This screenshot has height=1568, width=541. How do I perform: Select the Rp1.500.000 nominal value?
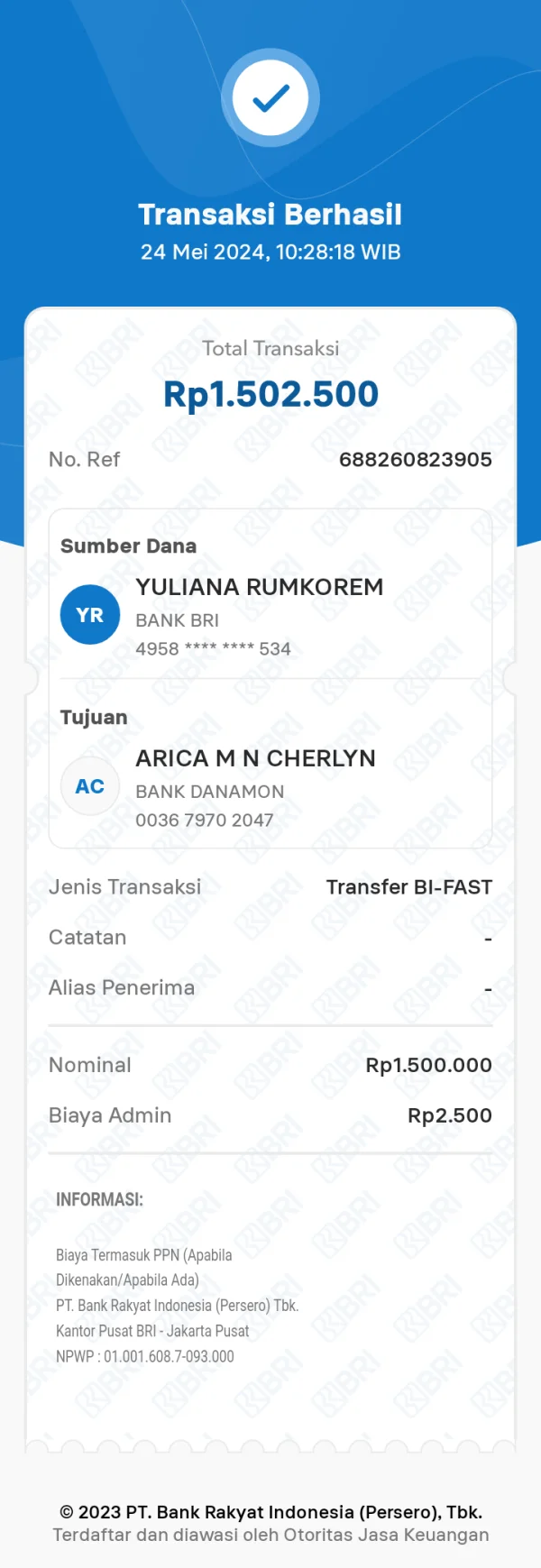428,1066
